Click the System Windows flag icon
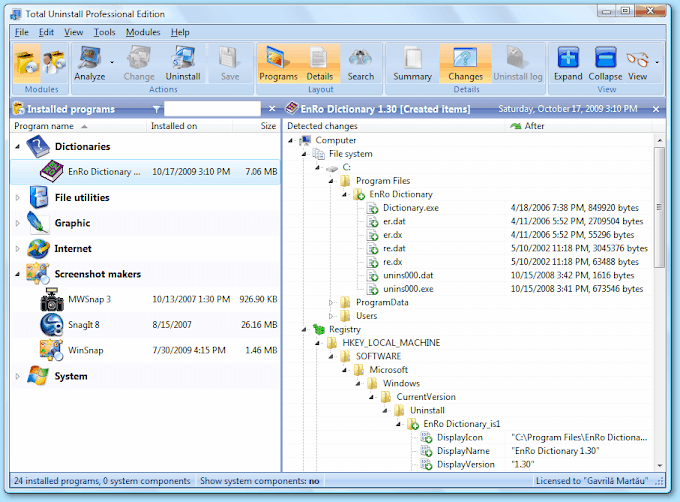 tap(38, 376)
